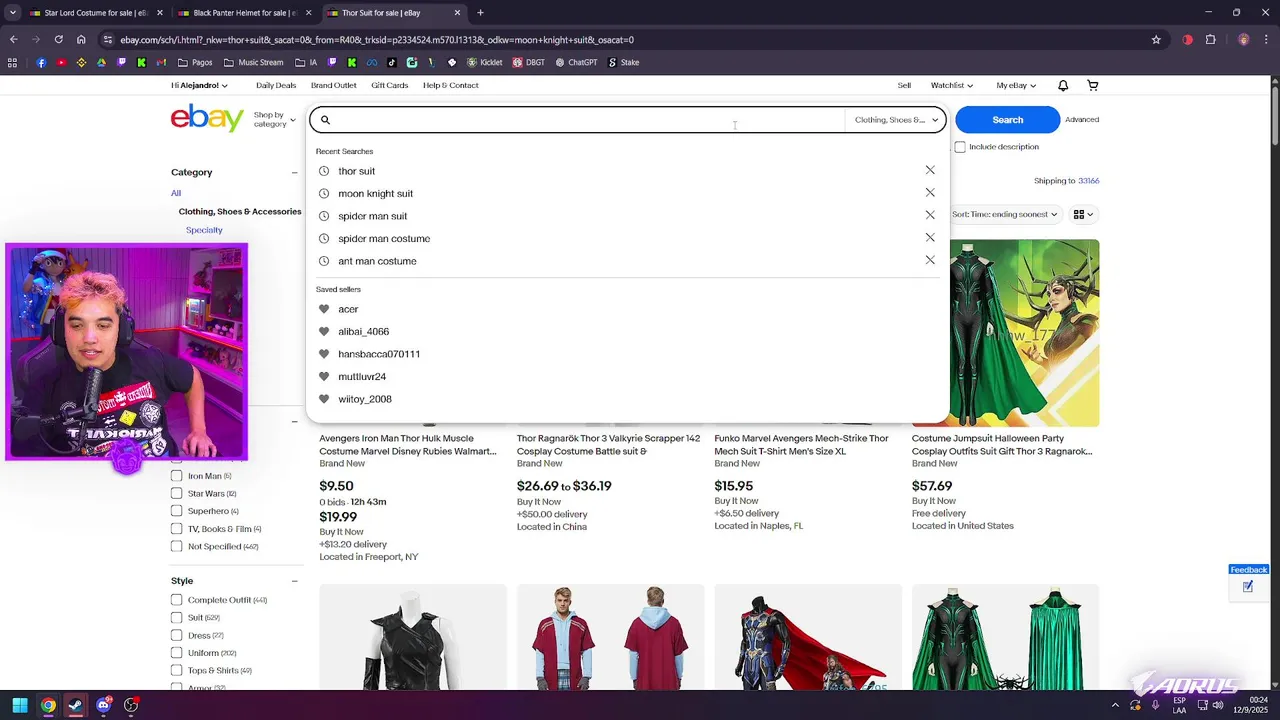Open the Pagos bookmarks folder

click(195, 62)
